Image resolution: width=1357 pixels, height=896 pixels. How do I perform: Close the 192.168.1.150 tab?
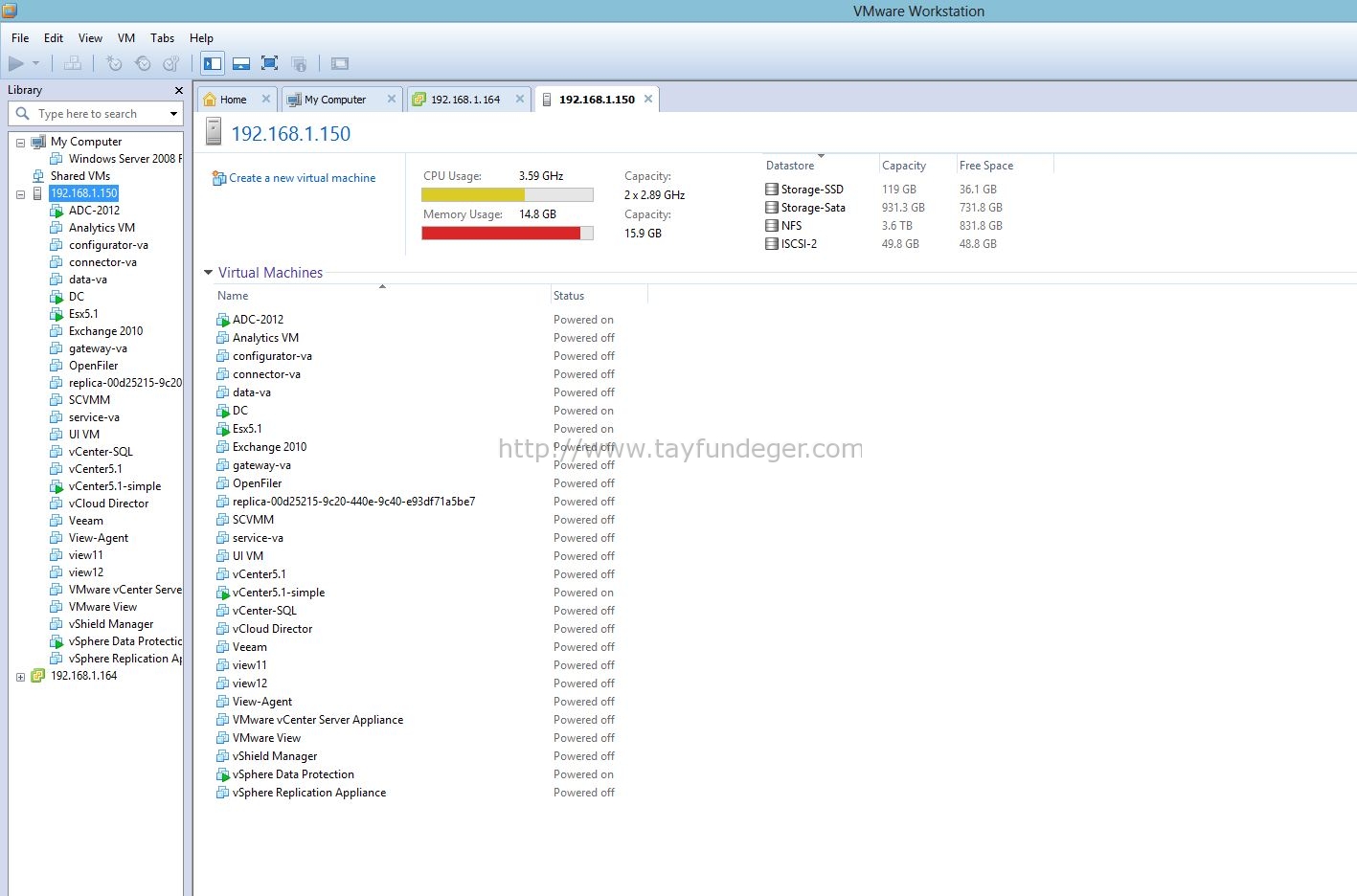pyautogui.click(x=648, y=99)
